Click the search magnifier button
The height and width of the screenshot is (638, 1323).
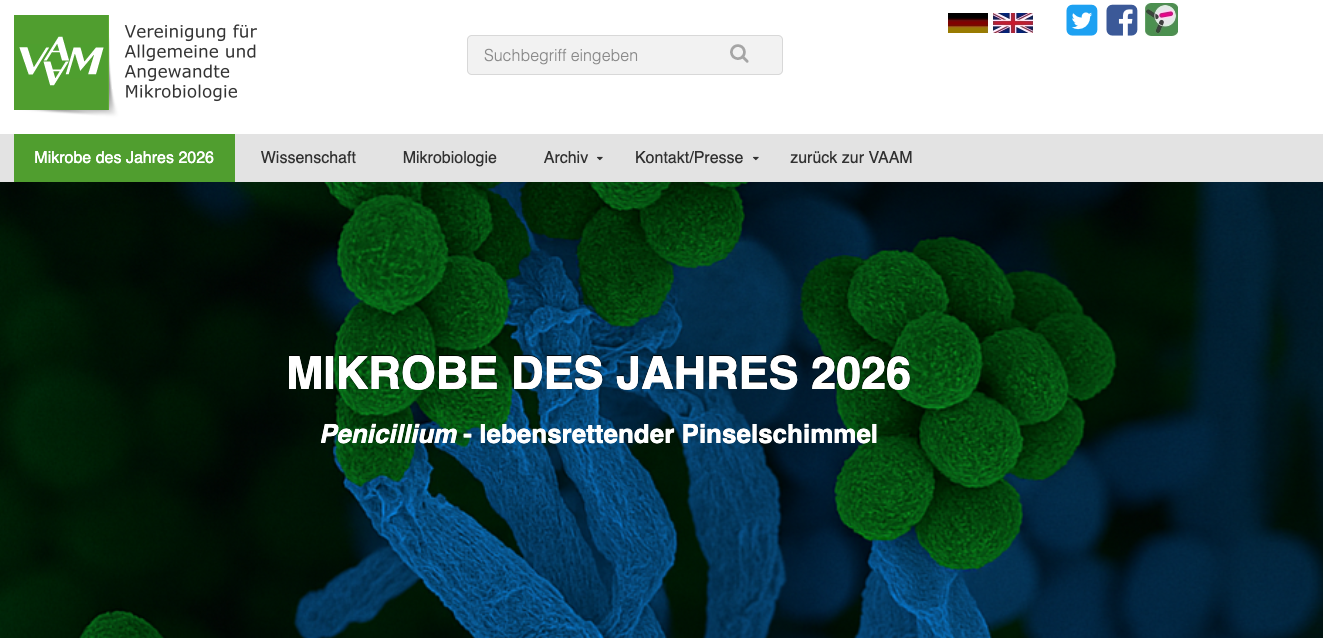point(739,55)
